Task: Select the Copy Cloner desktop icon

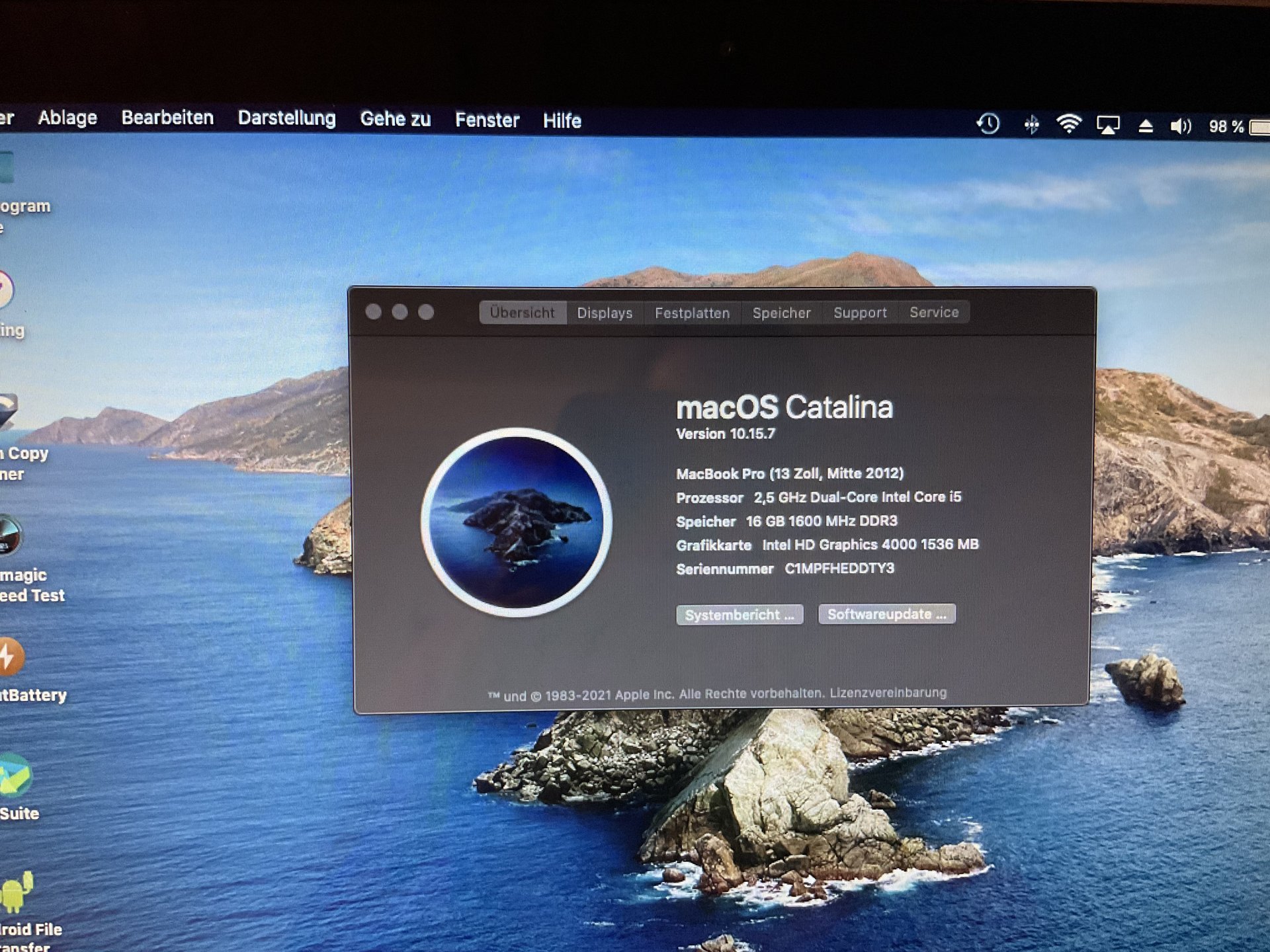Action: pos(9,412)
